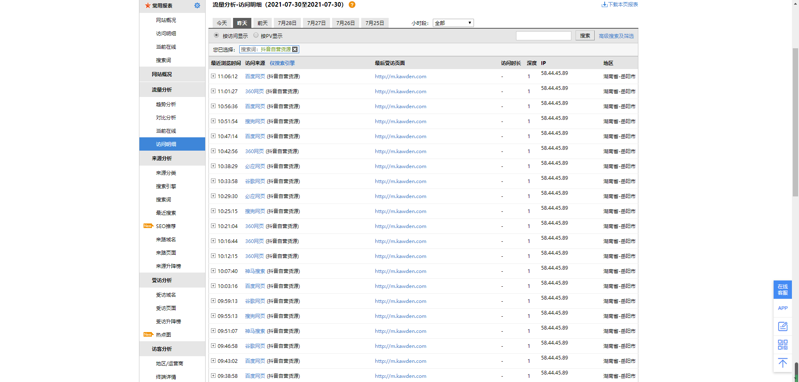Click the 访客分析 section header
799x382 pixels.
click(172, 349)
